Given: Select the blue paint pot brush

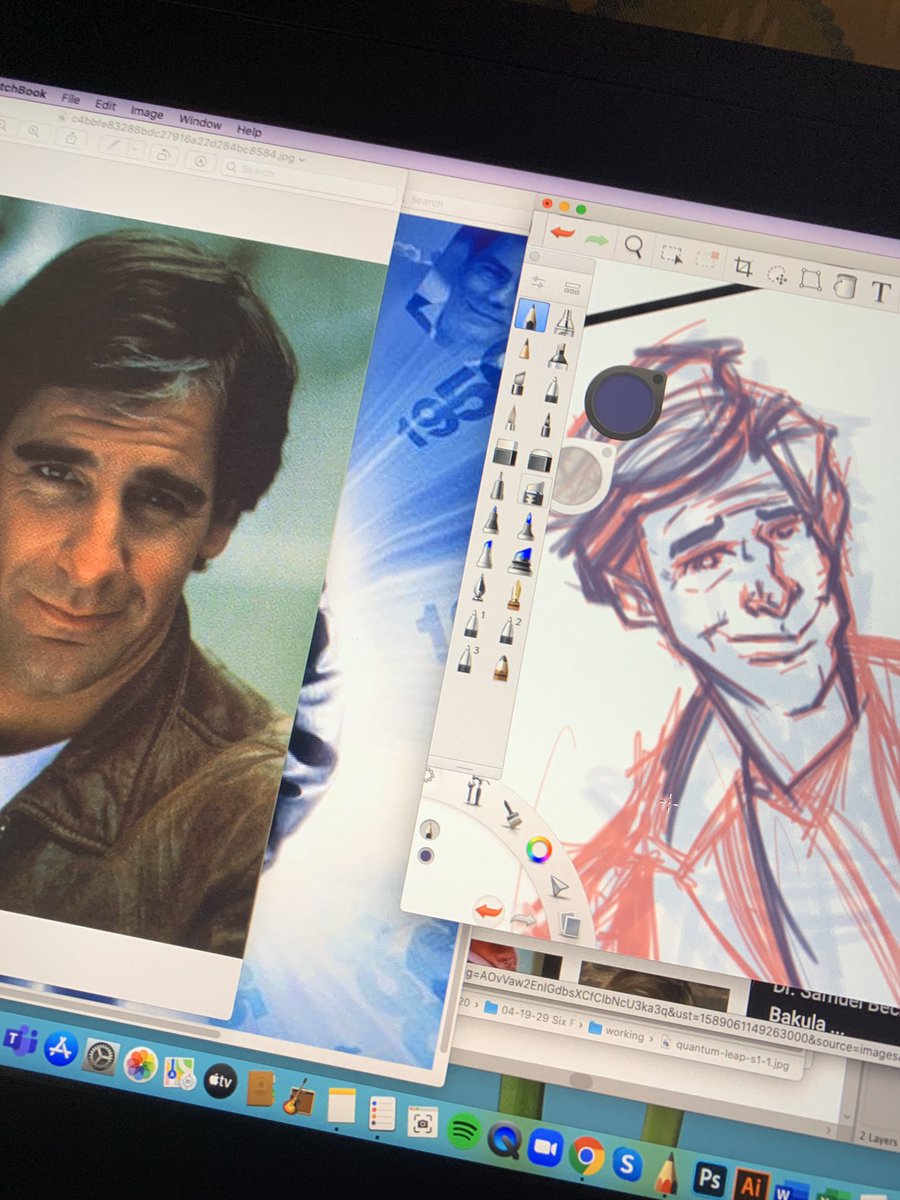Looking at the screenshot, I should pyautogui.click(x=519, y=562).
